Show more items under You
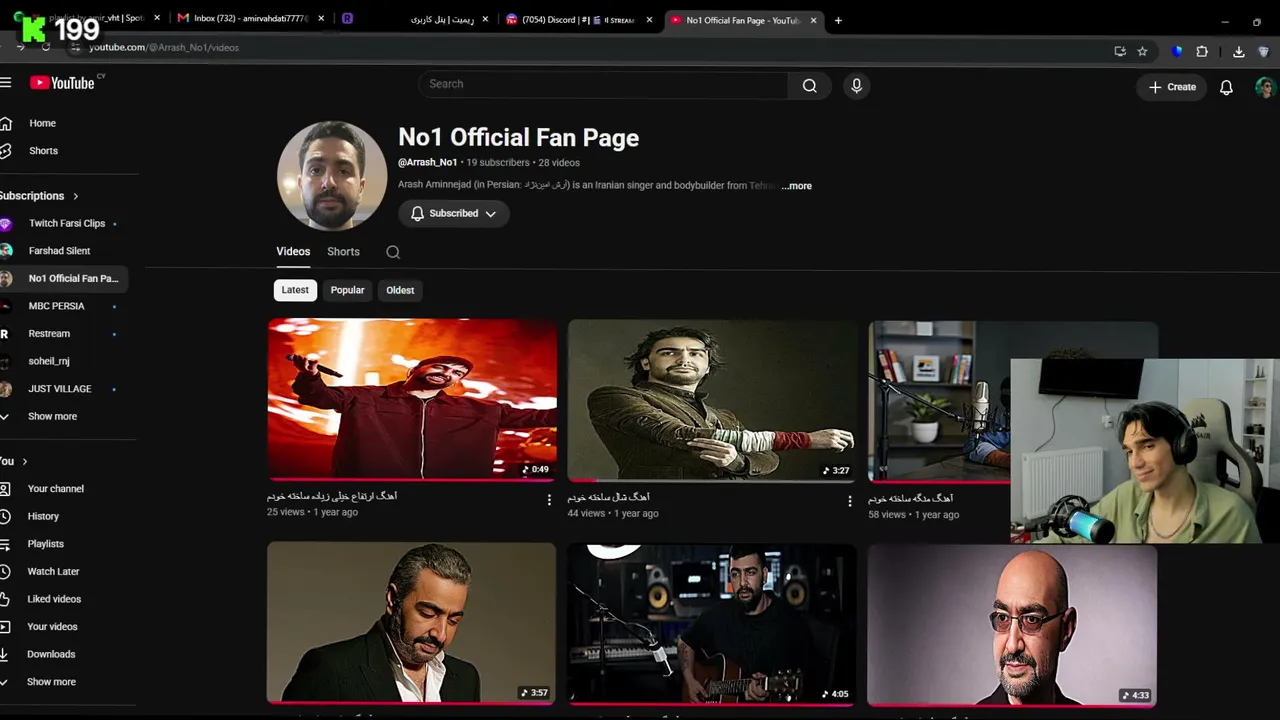1280x720 pixels. pyautogui.click(x=51, y=682)
